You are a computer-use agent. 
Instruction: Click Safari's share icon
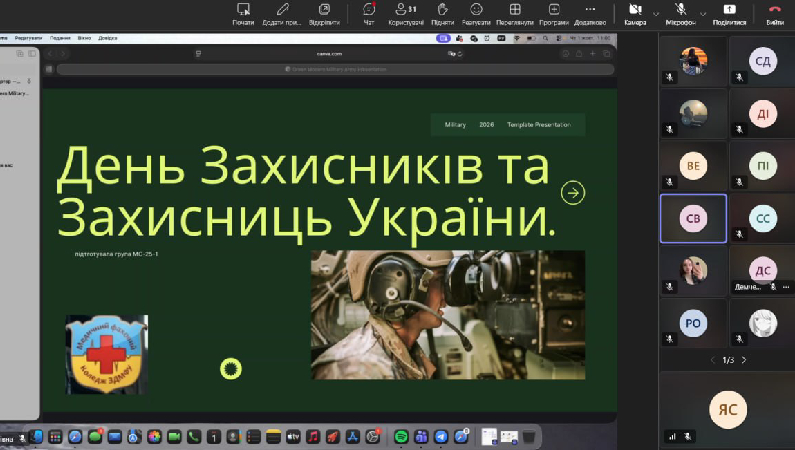coord(579,54)
